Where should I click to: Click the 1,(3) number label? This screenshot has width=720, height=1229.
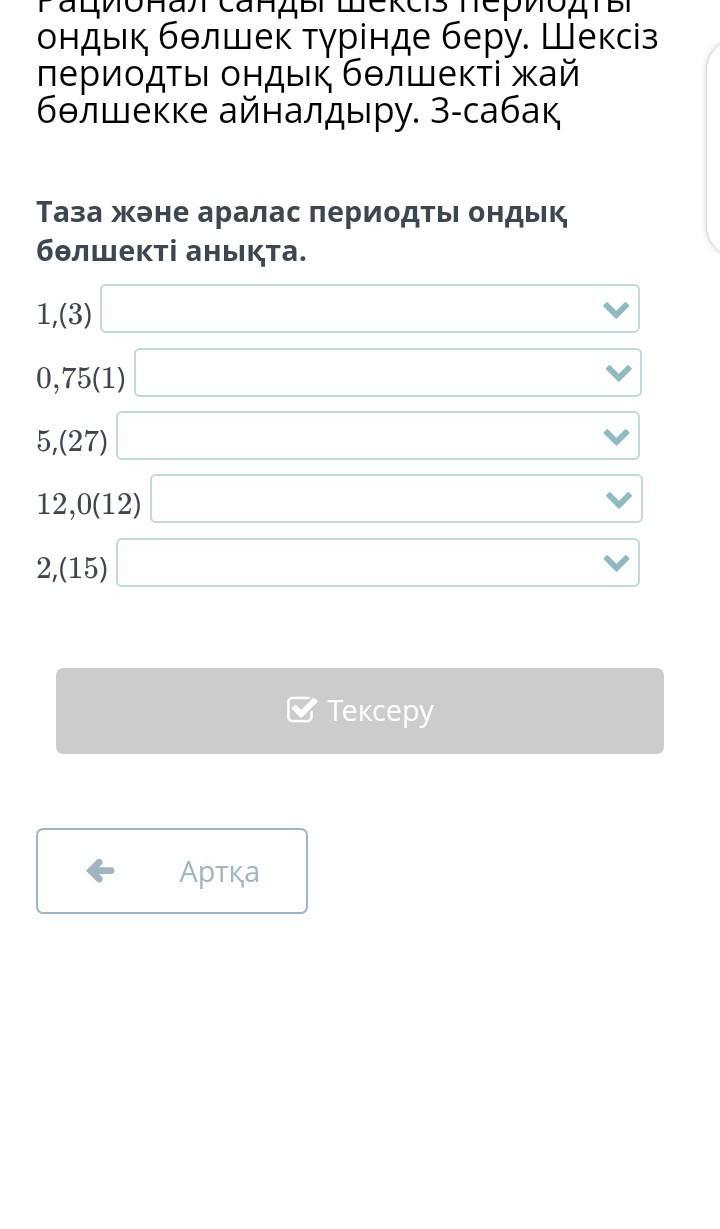click(64, 315)
